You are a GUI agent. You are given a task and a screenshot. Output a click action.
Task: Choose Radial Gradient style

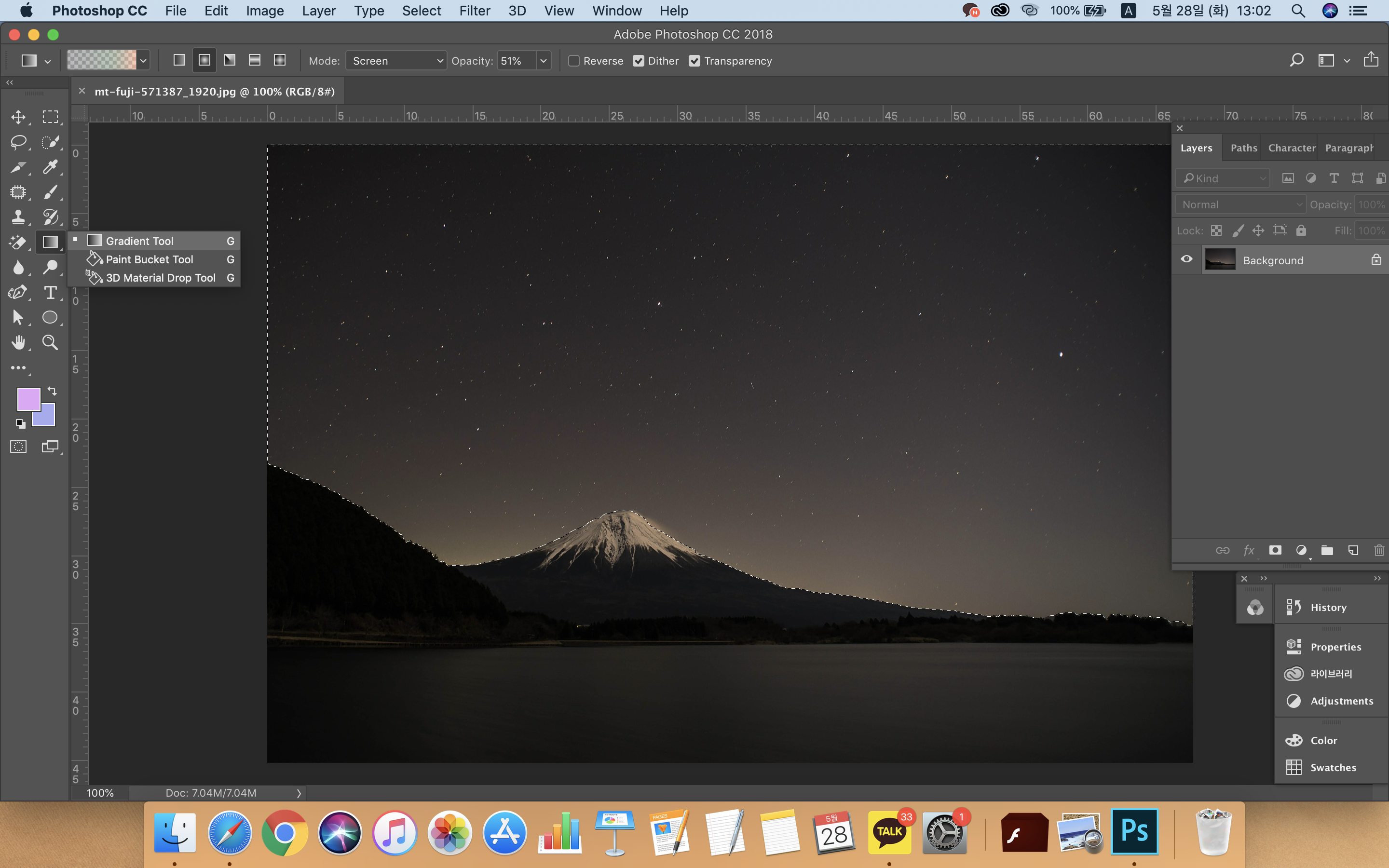pyautogui.click(x=204, y=60)
